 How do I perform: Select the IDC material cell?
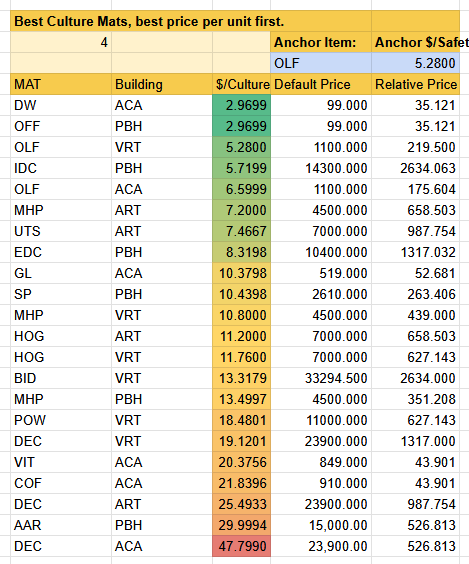click(61, 168)
